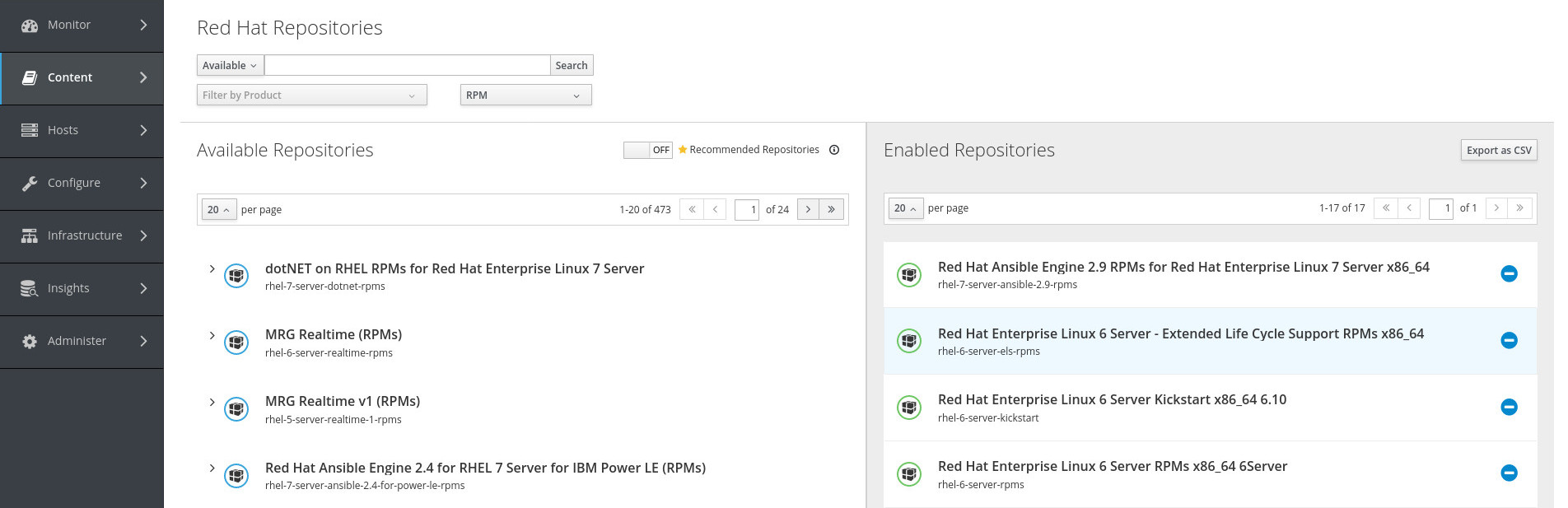
Task: Expand the dotNET on RHEL RPMs repository
Action: pyautogui.click(x=212, y=269)
